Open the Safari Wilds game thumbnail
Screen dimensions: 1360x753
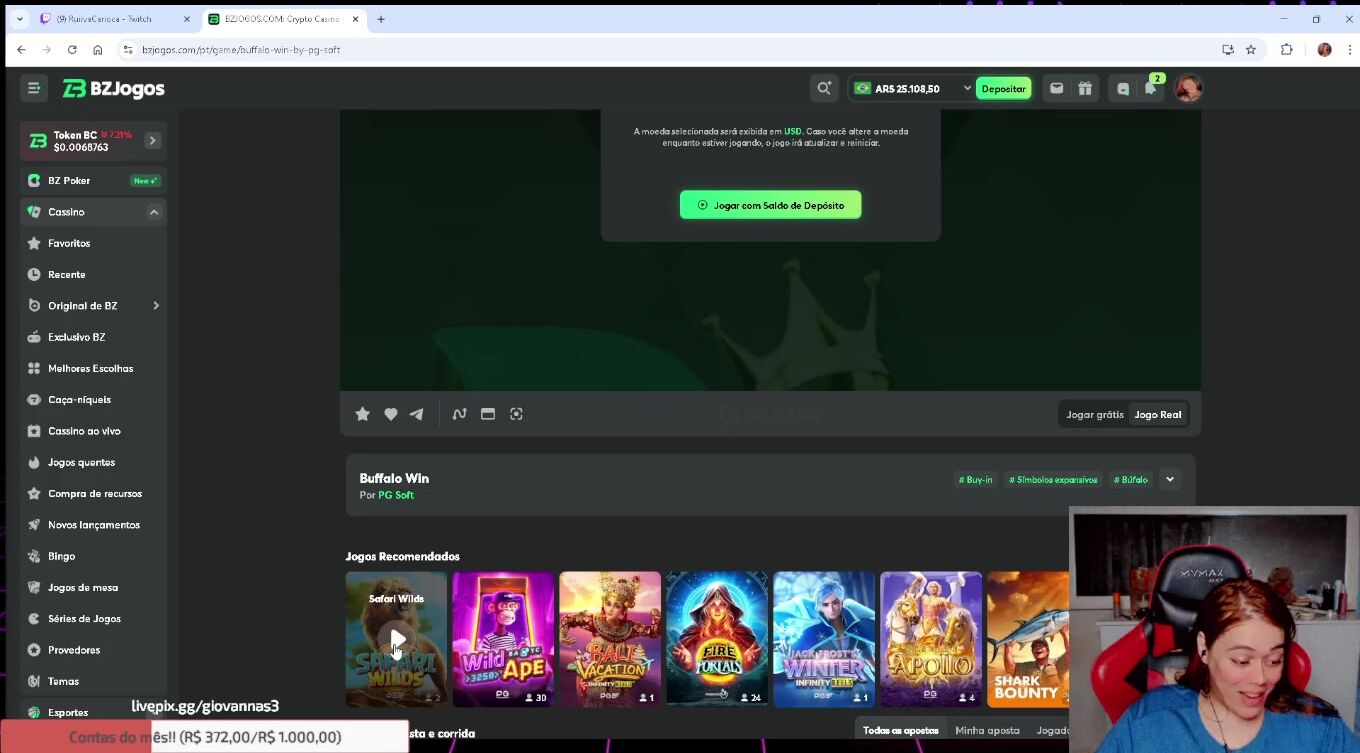[x=396, y=639]
